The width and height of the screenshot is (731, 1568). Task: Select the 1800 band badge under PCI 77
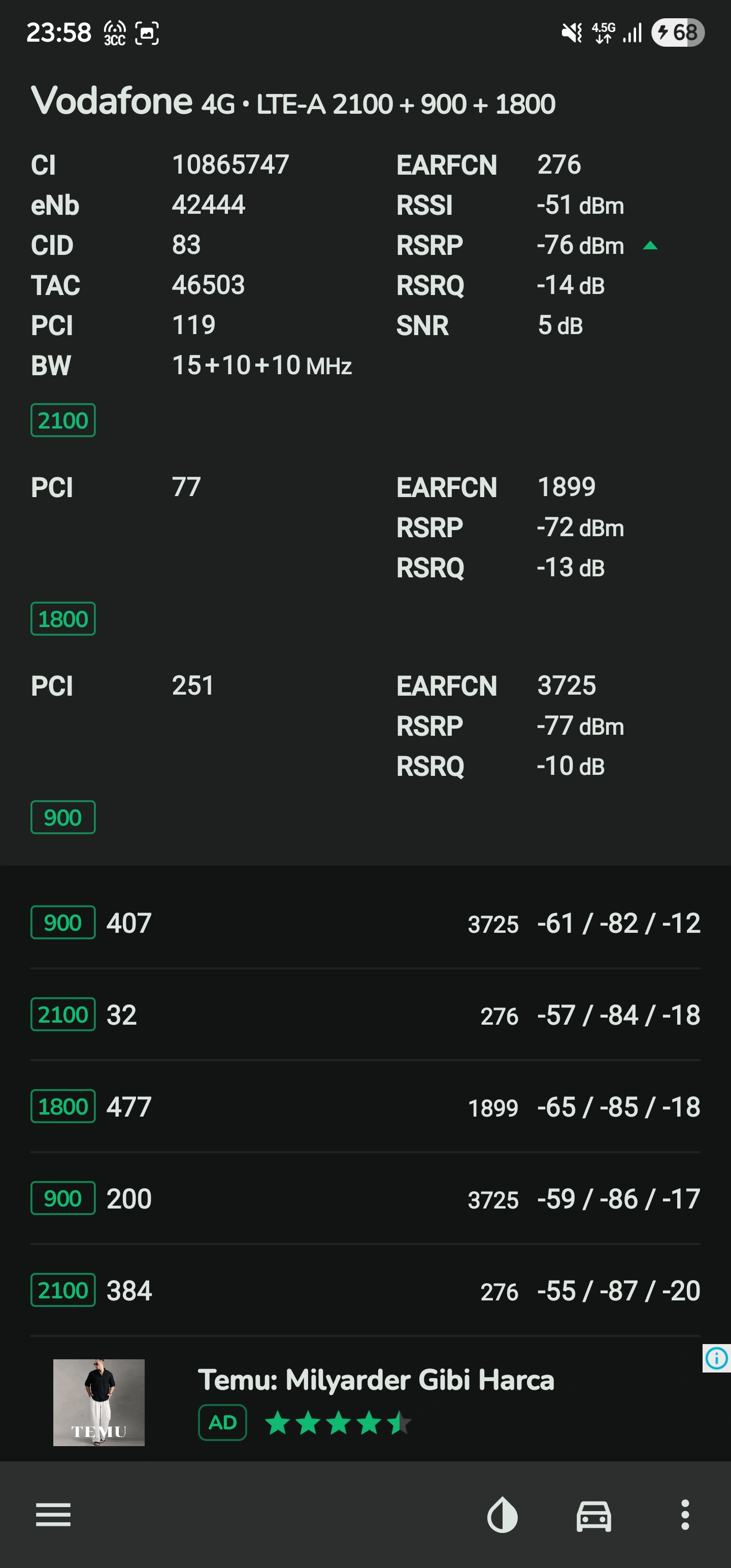point(62,618)
